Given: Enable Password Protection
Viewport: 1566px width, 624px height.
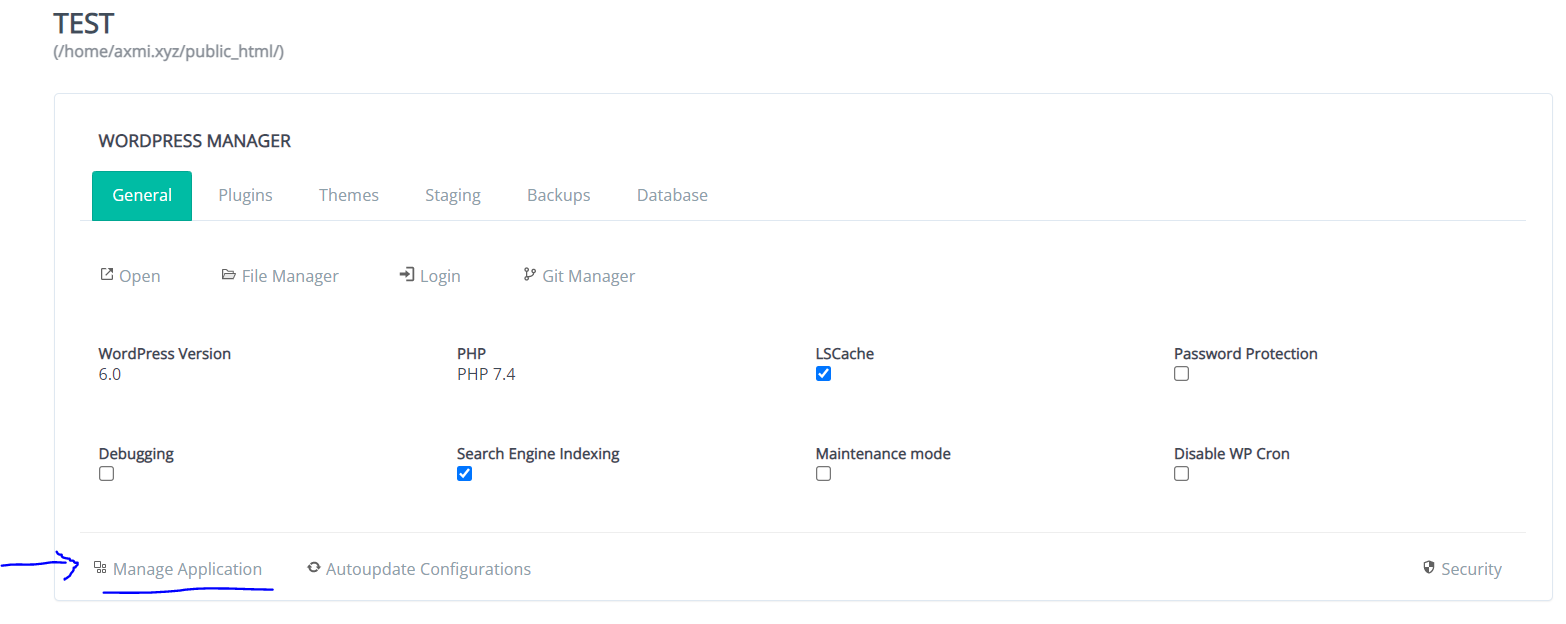Looking at the screenshot, I should [1181, 373].
